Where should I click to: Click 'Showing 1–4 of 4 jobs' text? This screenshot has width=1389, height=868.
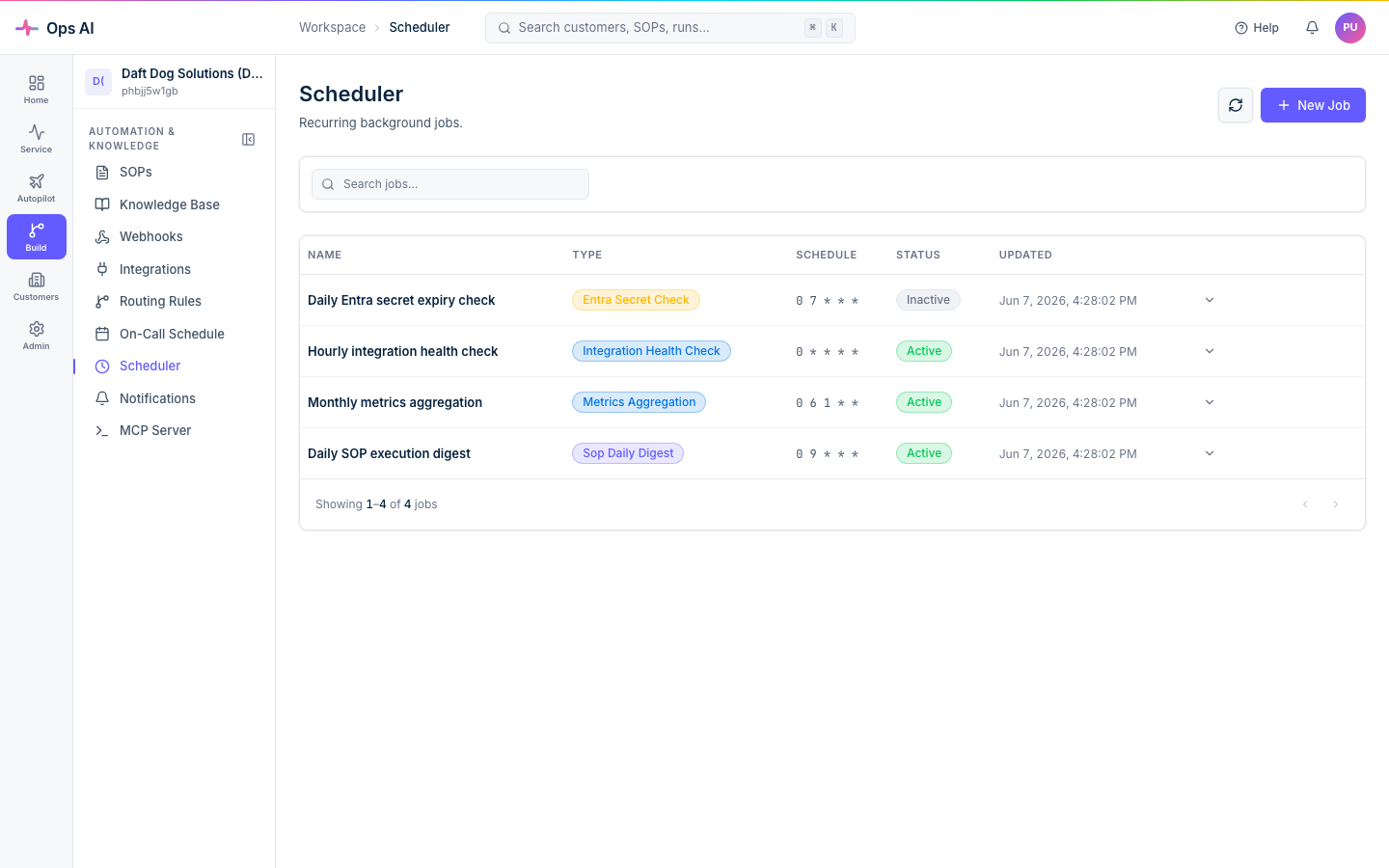click(376, 504)
